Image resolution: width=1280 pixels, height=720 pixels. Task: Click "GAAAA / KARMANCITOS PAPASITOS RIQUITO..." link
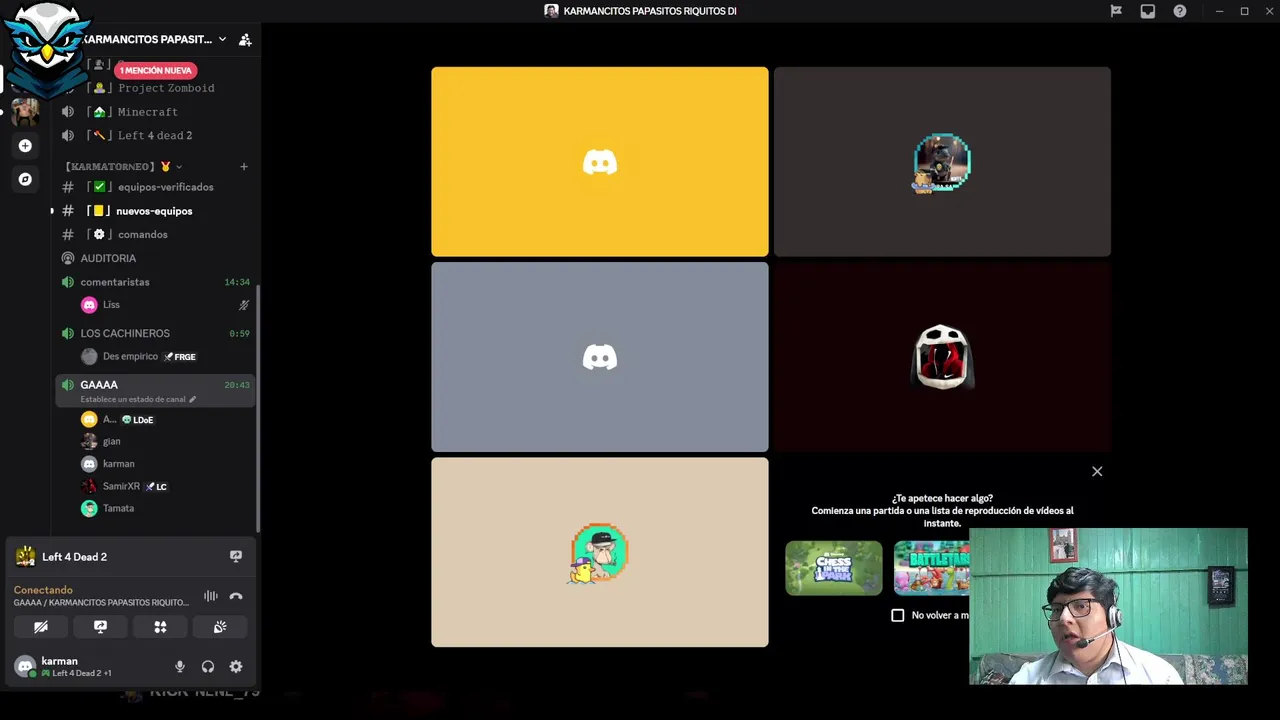tap(101, 602)
